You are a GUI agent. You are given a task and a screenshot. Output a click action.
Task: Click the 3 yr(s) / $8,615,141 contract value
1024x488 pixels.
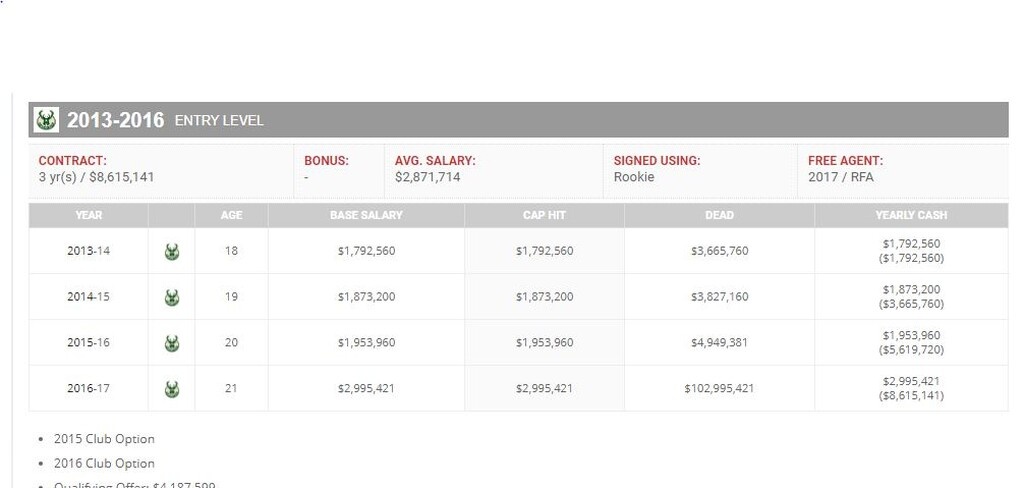tap(96, 178)
